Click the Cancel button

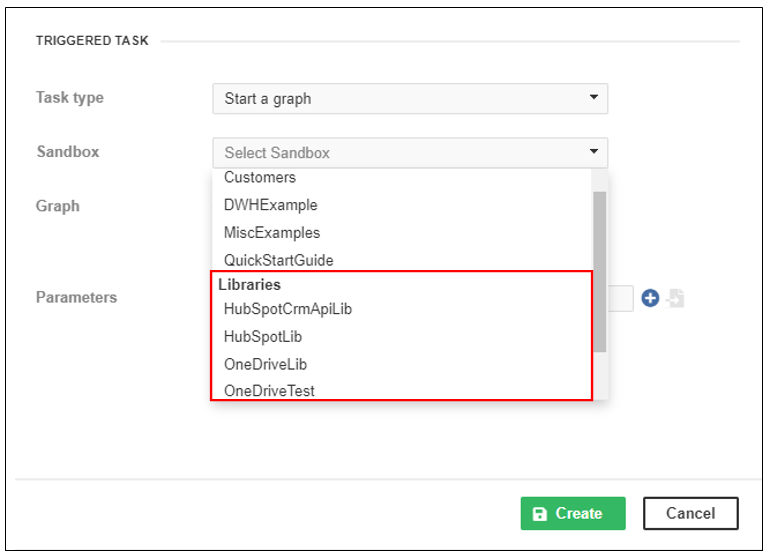(x=690, y=513)
